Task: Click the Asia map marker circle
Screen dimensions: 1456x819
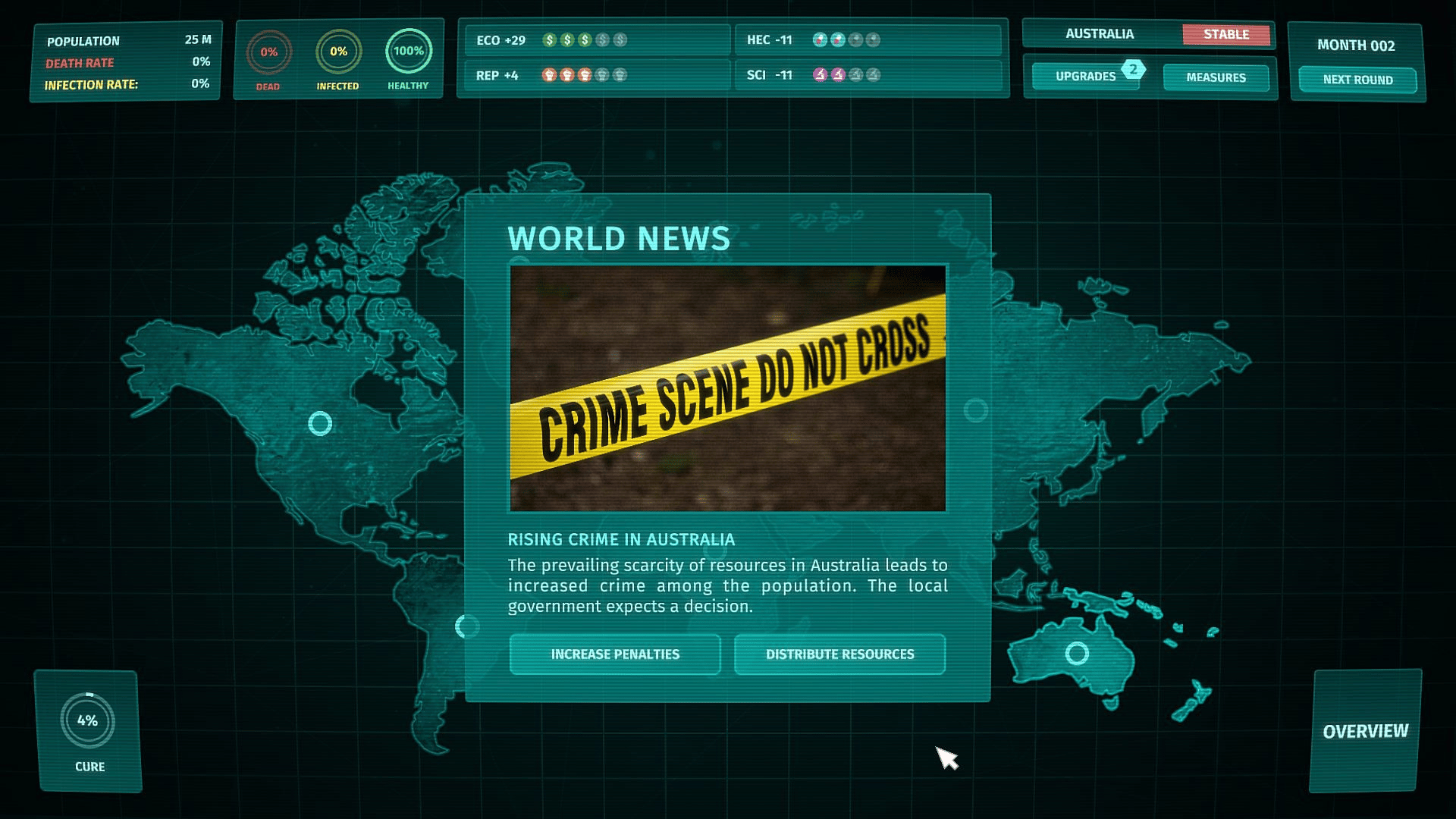Action: click(x=975, y=410)
